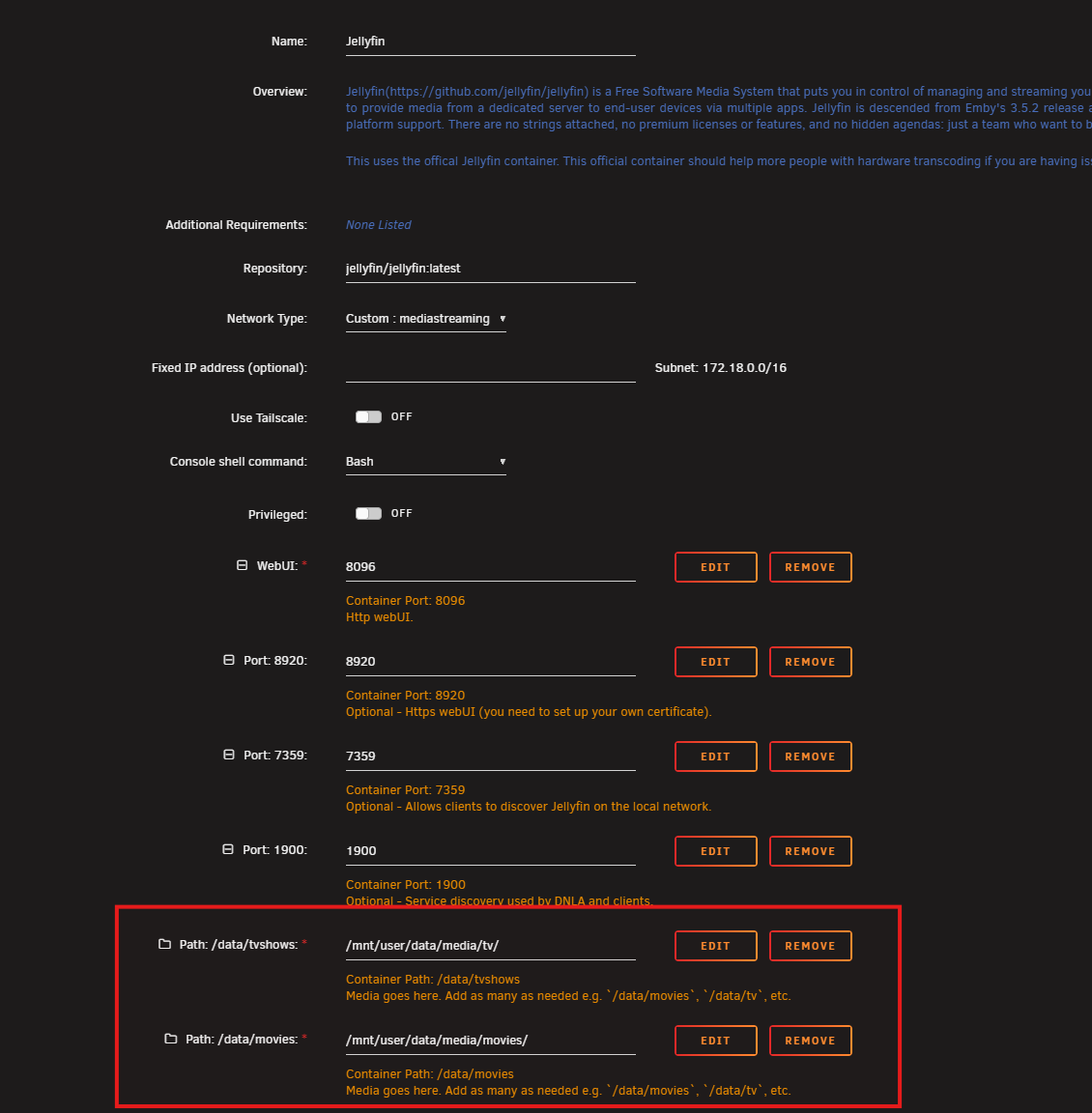Click folder icon next to Path: /data/tvshows
The image size is (1092, 1113).
point(164,944)
